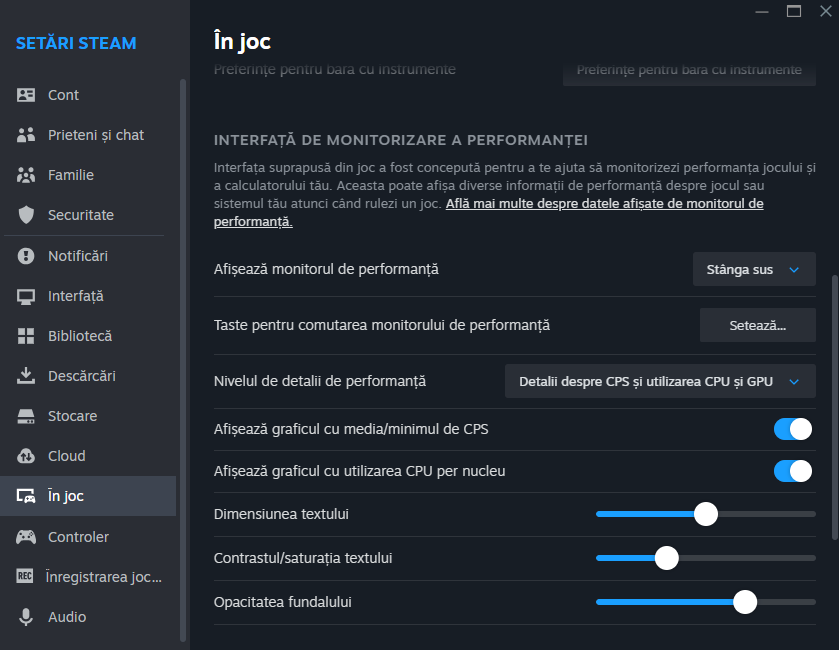Screen dimensions: 839x650
Task: Disable the CPU usage per core graph
Action: [792, 471]
